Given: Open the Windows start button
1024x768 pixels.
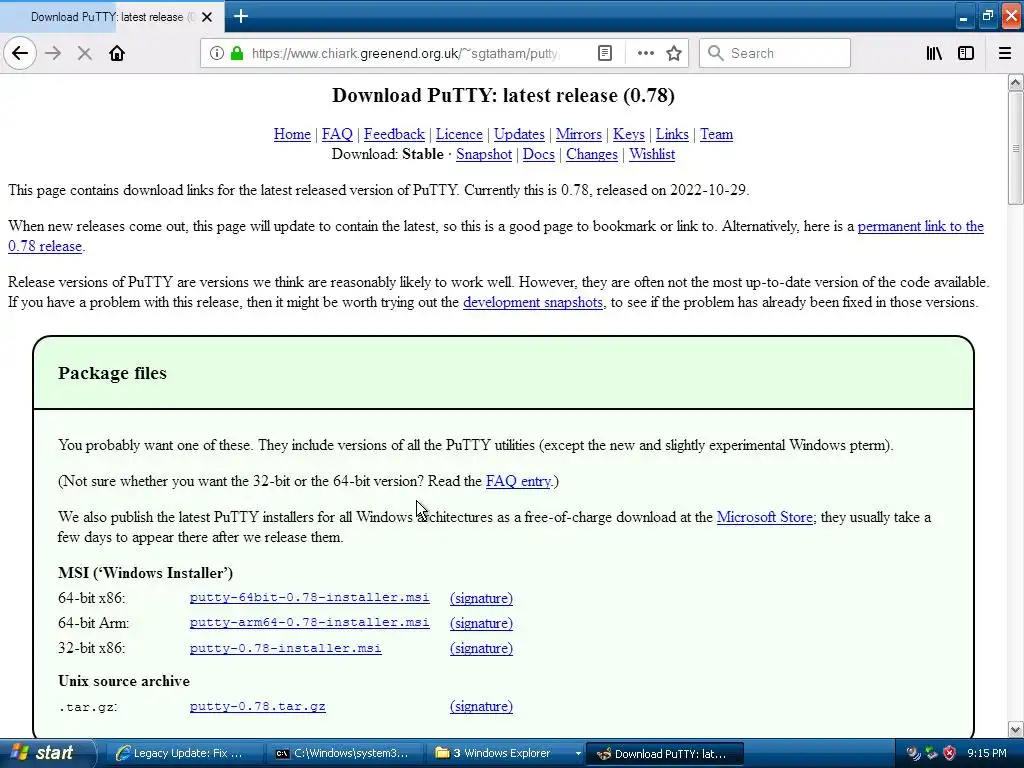Looking at the screenshot, I should point(46,753).
